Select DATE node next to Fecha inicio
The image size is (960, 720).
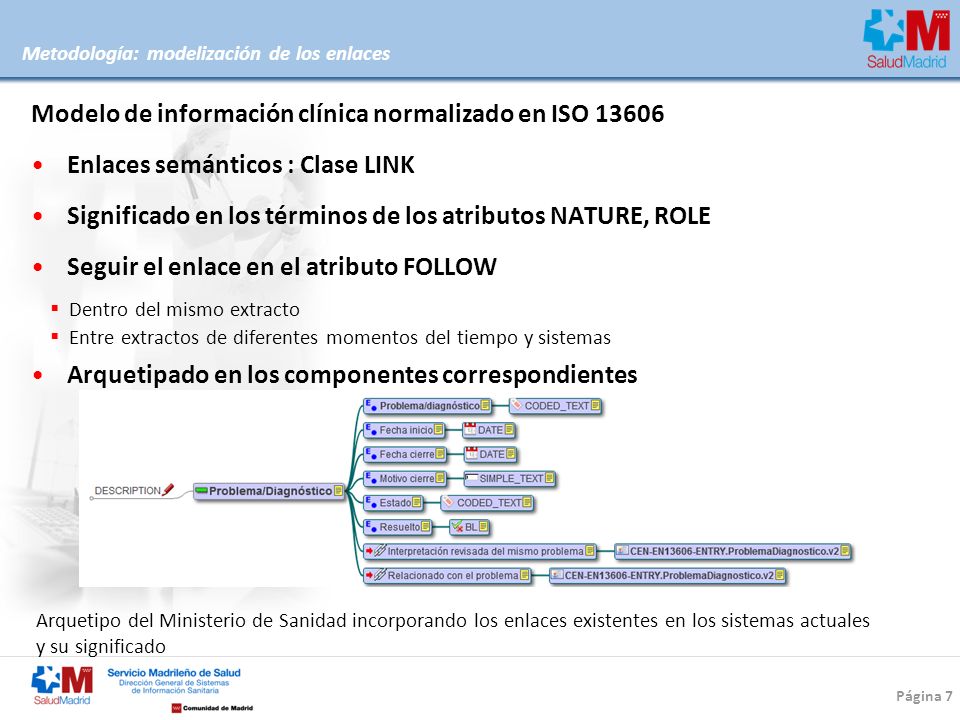[489, 430]
